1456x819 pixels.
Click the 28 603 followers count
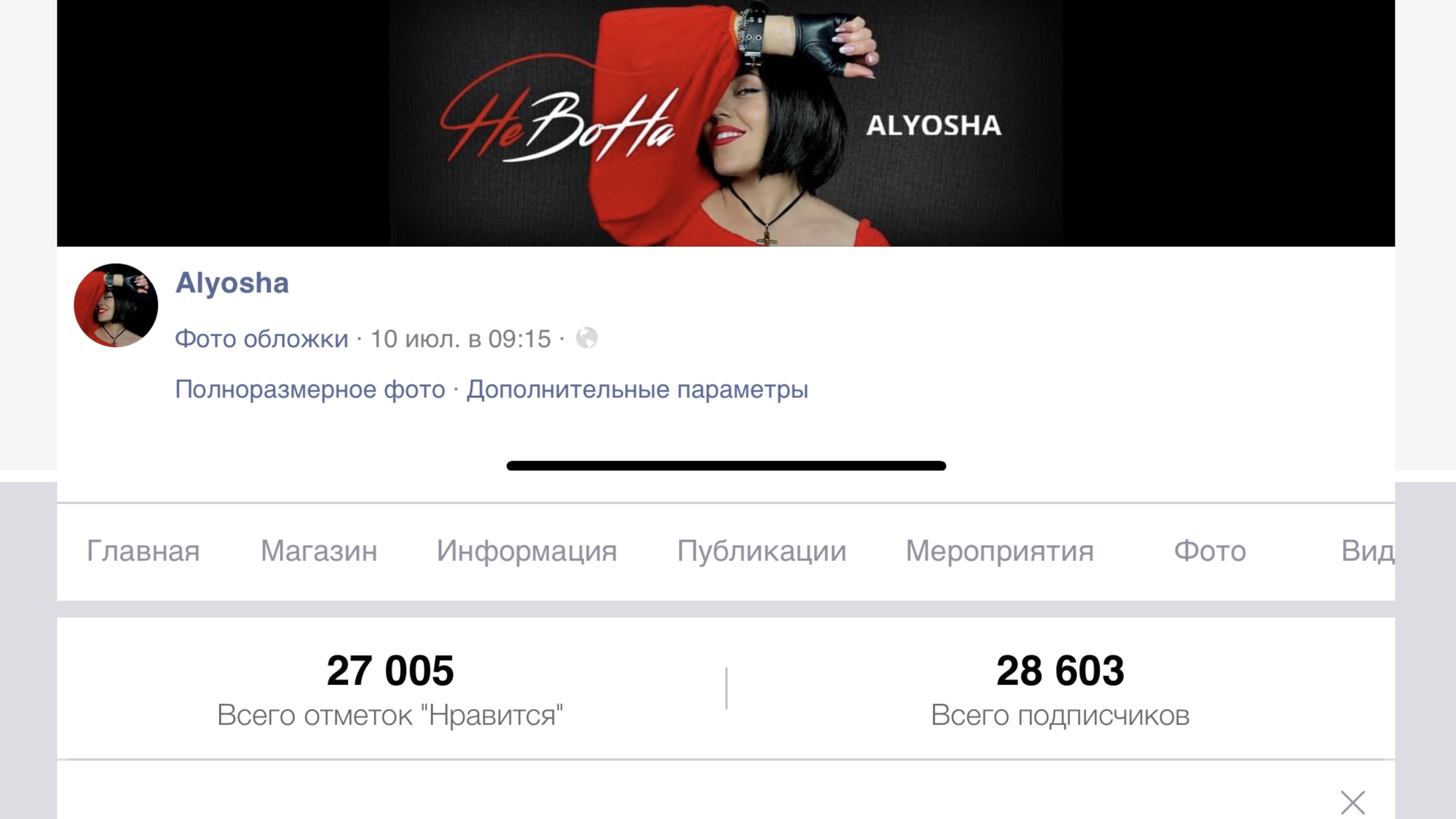point(1060,671)
